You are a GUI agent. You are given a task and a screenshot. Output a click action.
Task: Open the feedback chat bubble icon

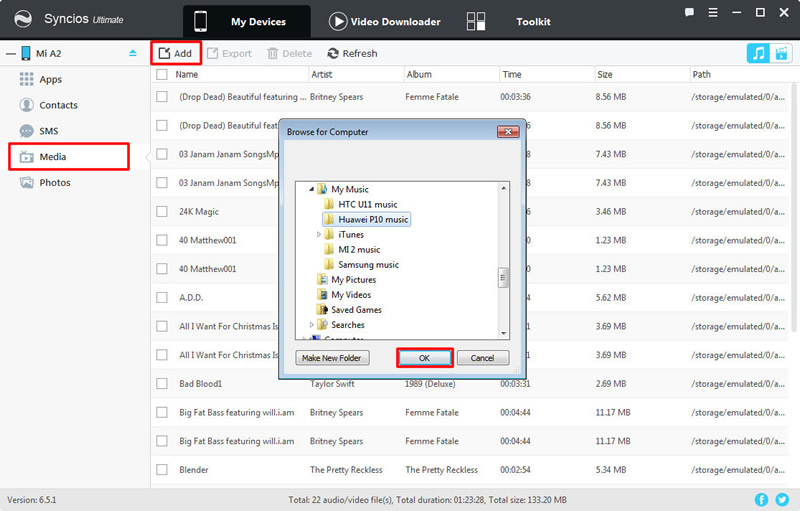pyautogui.click(x=689, y=12)
